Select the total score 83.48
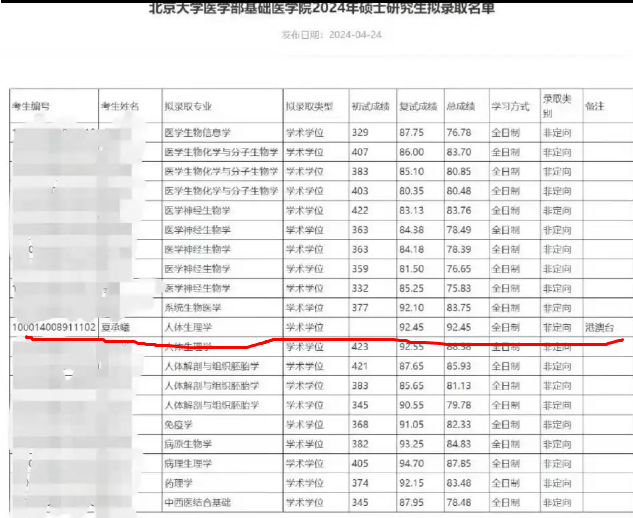The width and height of the screenshot is (633, 518). tap(459, 483)
